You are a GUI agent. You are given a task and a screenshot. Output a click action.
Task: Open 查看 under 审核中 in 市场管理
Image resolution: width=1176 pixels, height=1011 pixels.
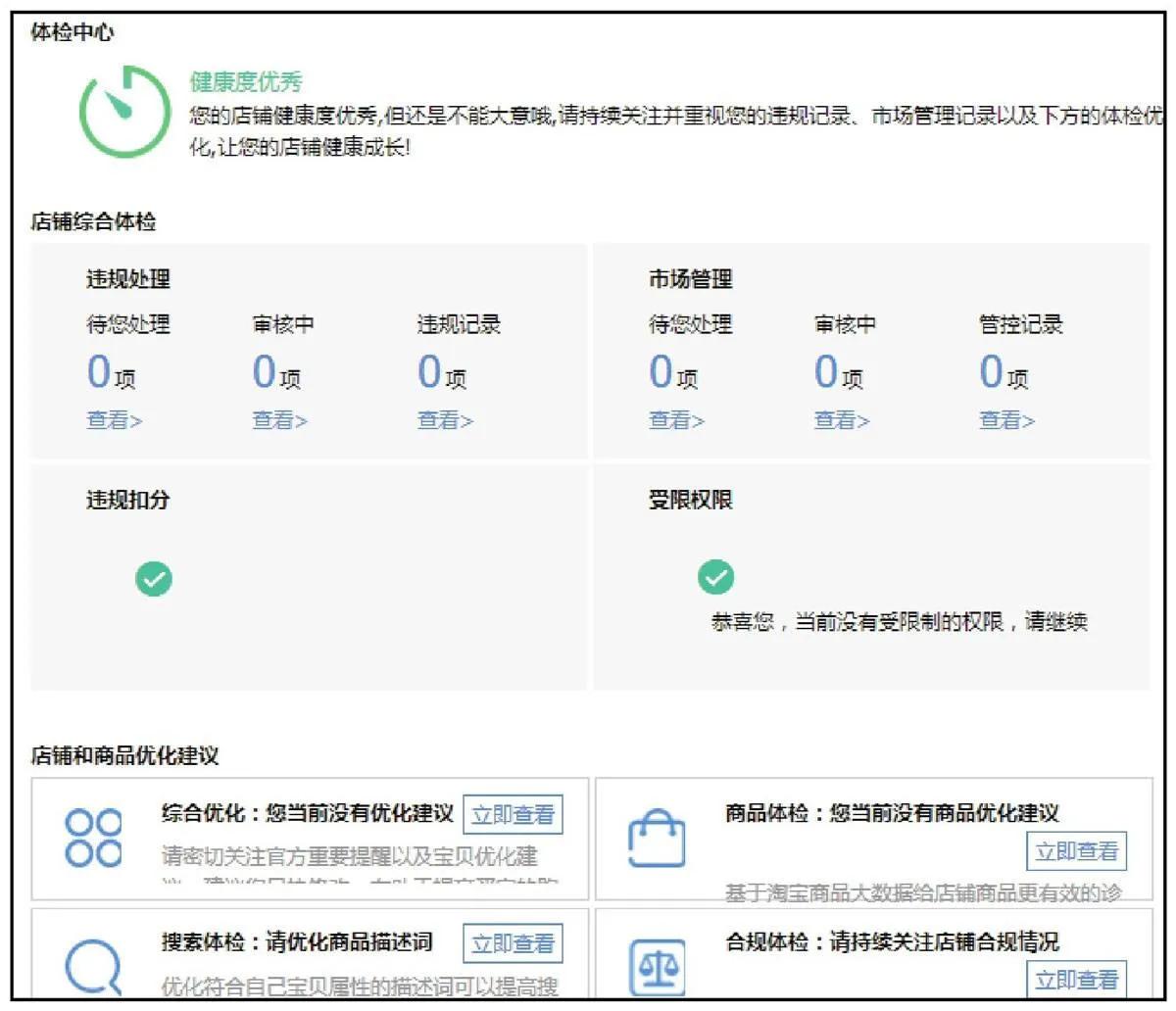click(x=840, y=420)
